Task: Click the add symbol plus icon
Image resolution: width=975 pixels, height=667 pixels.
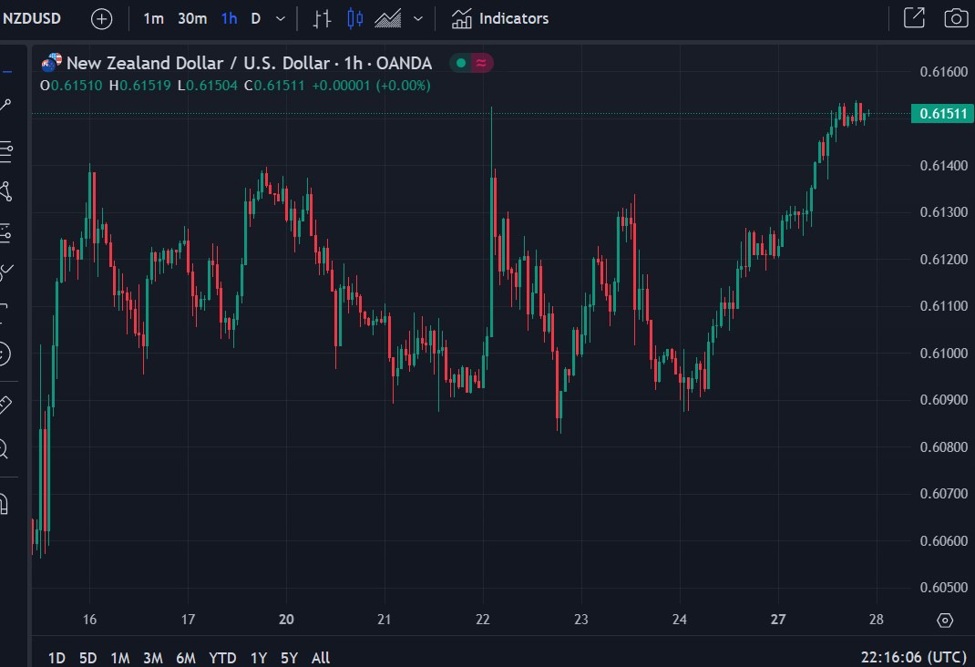Action: click(102, 19)
